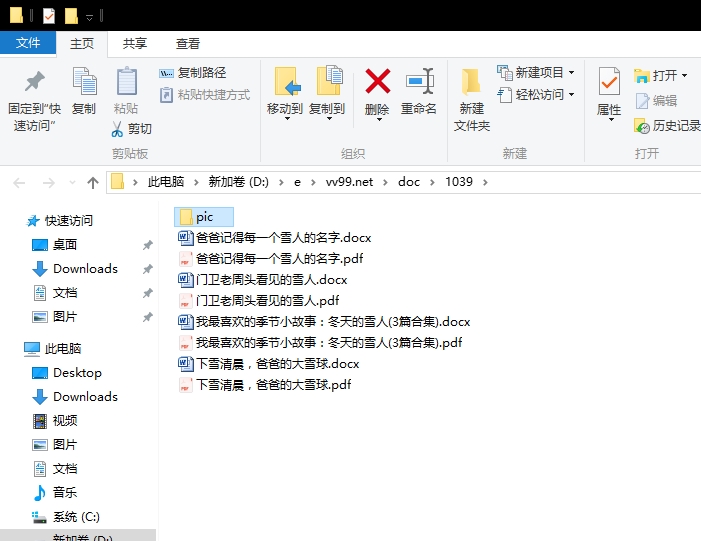Click the 编辑 (Edit) ribbon button
This screenshot has width=701, height=541.
pyautogui.click(x=656, y=101)
